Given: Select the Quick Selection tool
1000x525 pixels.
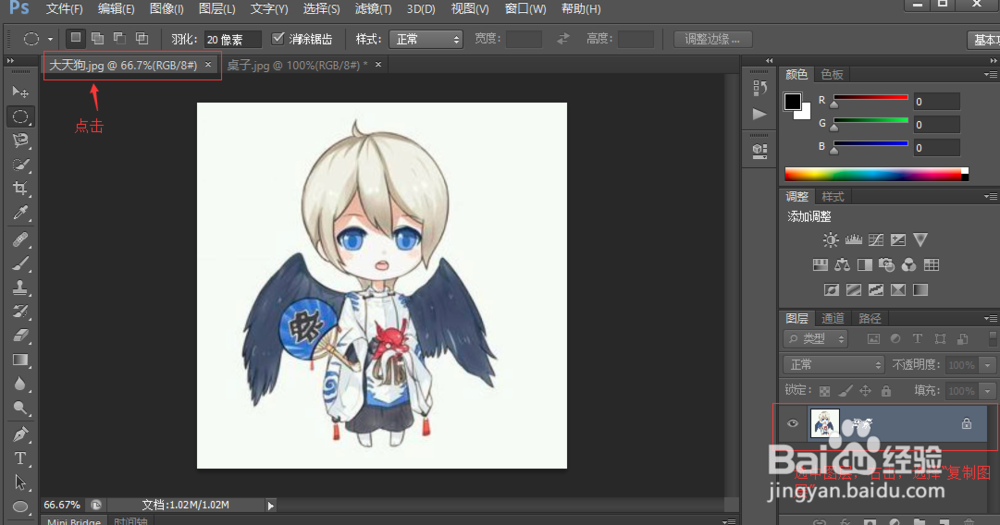Looking at the screenshot, I should pyautogui.click(x=20, y=165).
